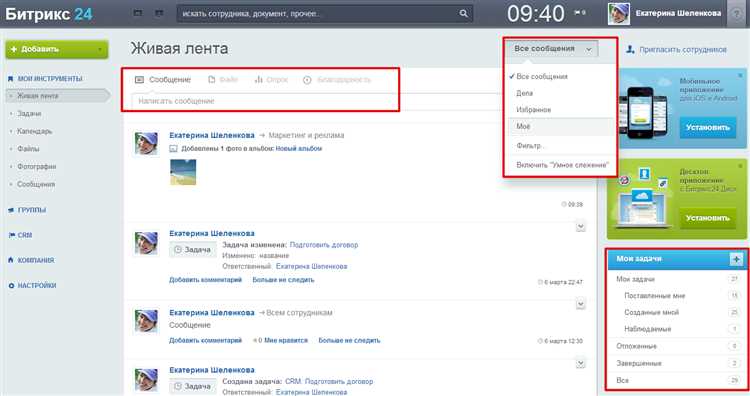Add a task with Мои задачи plus icon

[736, 259]
